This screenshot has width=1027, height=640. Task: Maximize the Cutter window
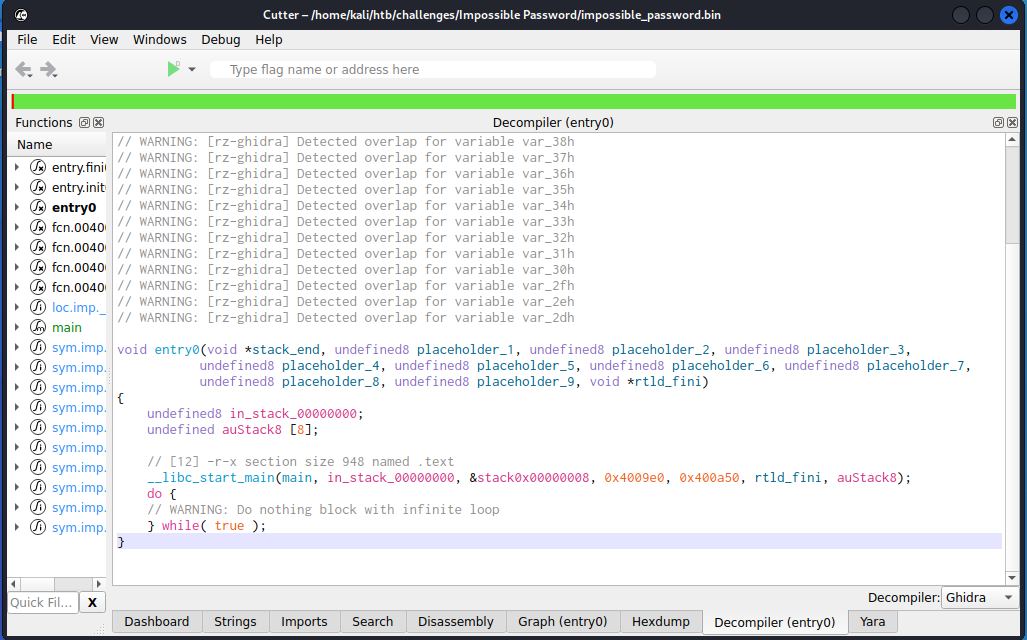[x=985, y=14]
